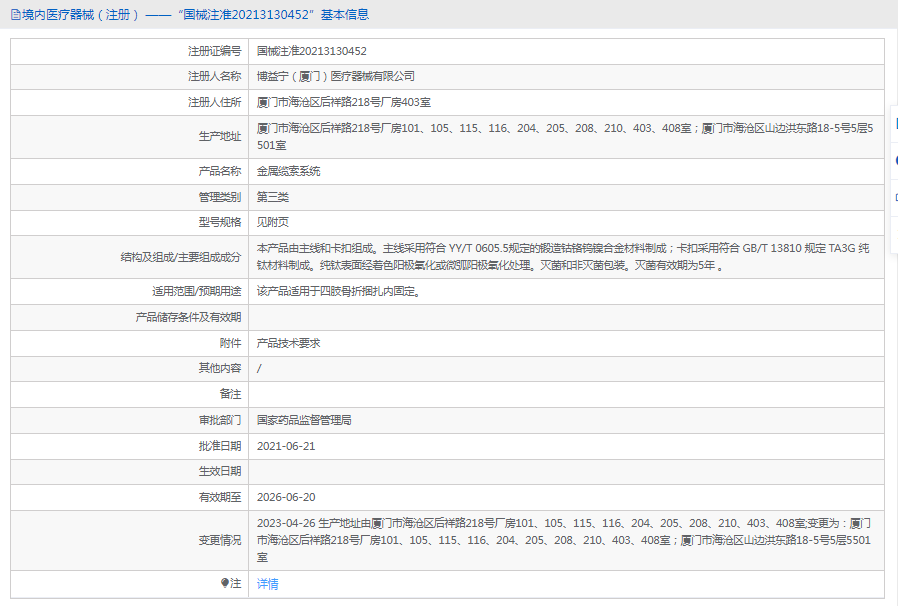Click registrant name 博益宁（厦门）医疗器械有限公司
Viewport: 898px width, 606px height.
click(336, 76)
